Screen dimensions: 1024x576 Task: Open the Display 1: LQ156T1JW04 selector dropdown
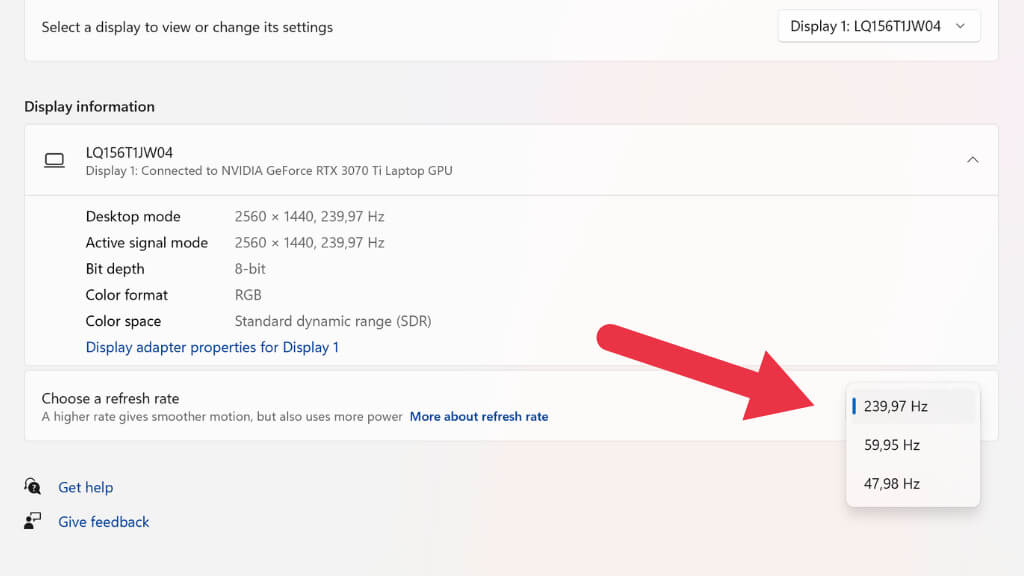coord(878,27)
